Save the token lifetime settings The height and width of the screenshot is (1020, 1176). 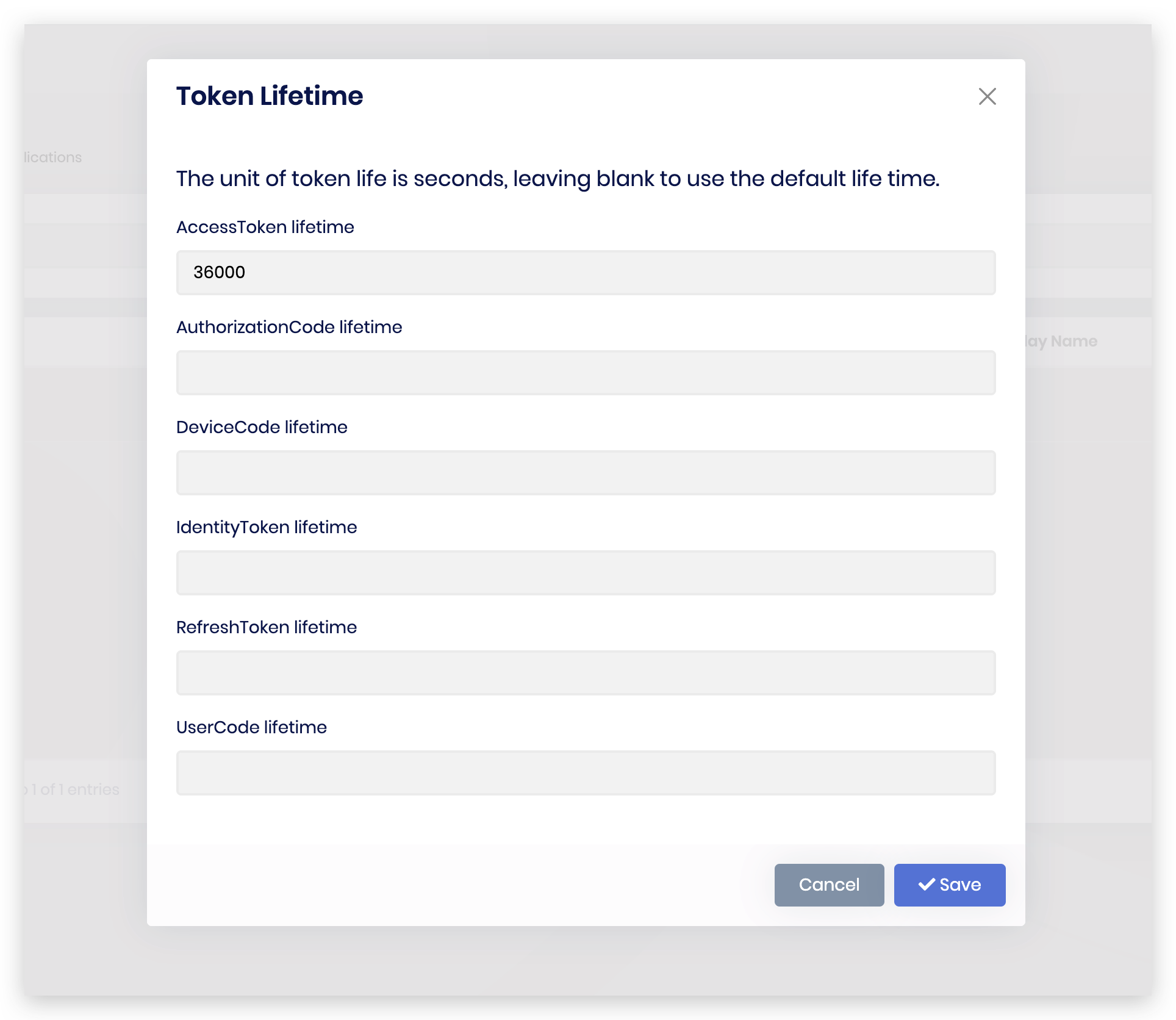click(949, 885)
